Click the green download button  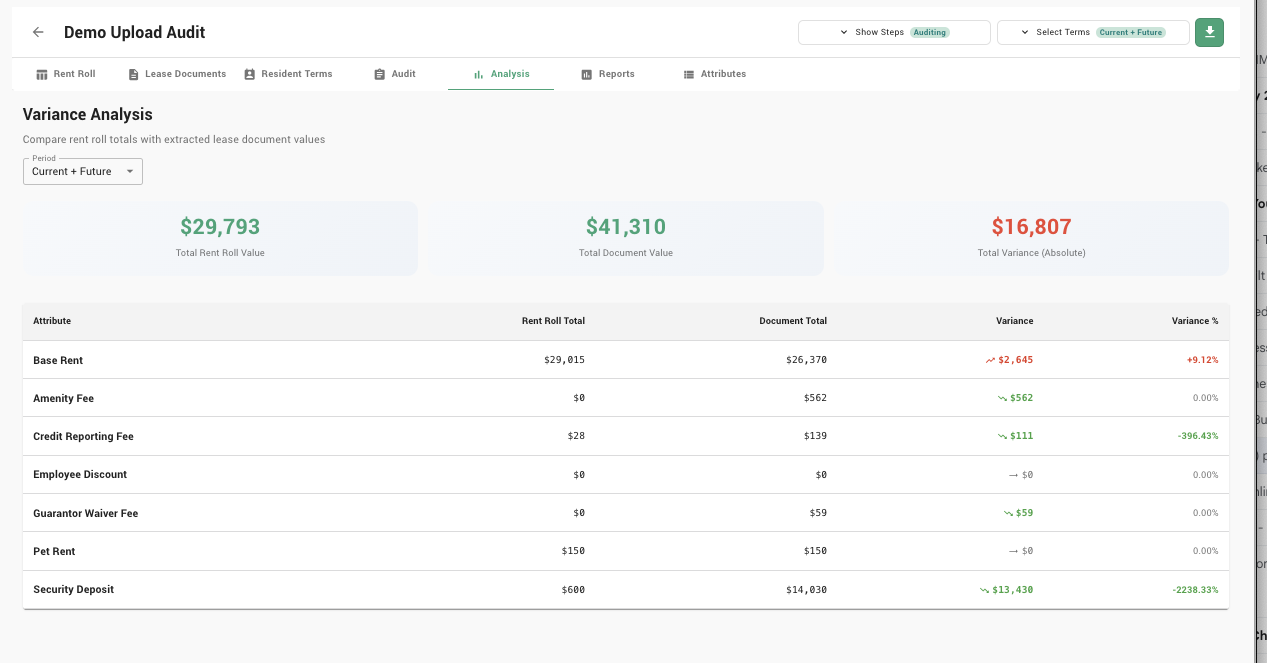click(x=1209, y=32)
